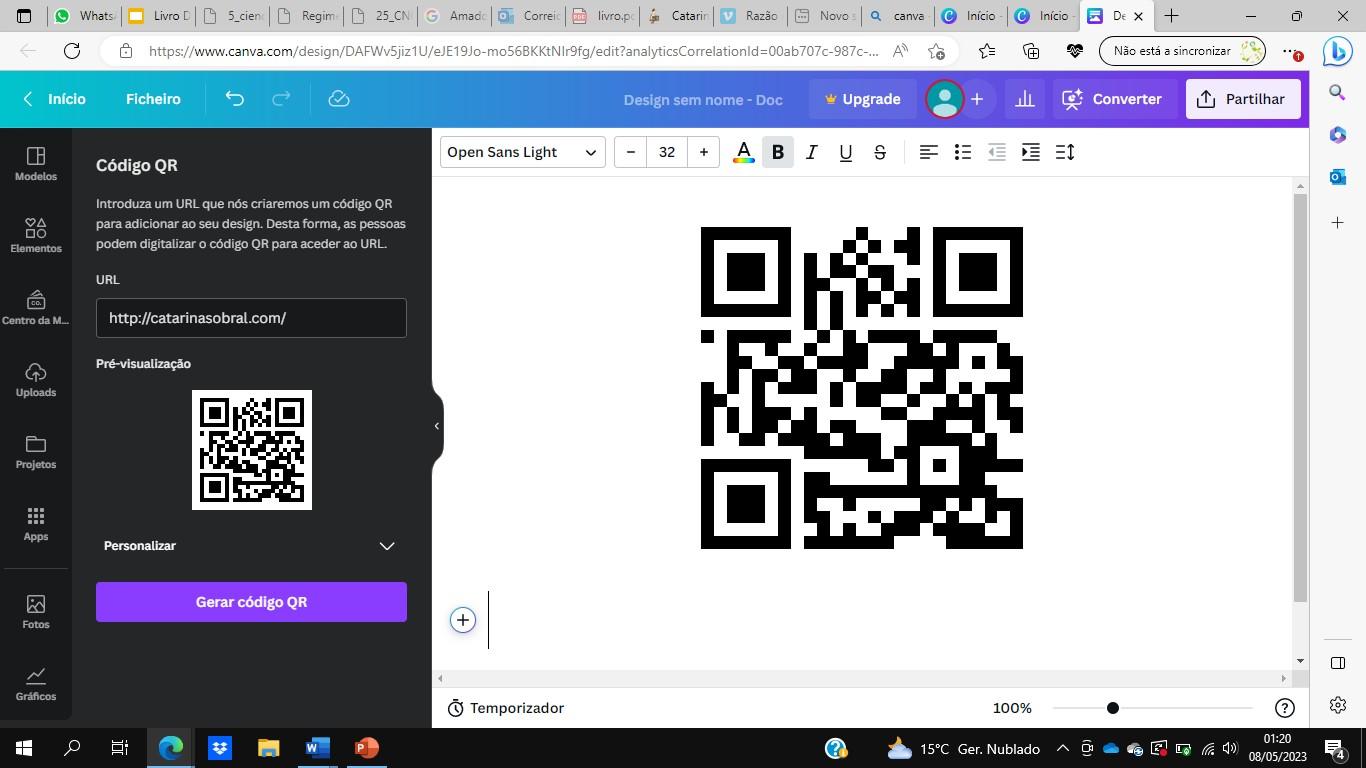The image size is (1366, 768).
Task: Click the Converter button
Action: pos(1112,99)
